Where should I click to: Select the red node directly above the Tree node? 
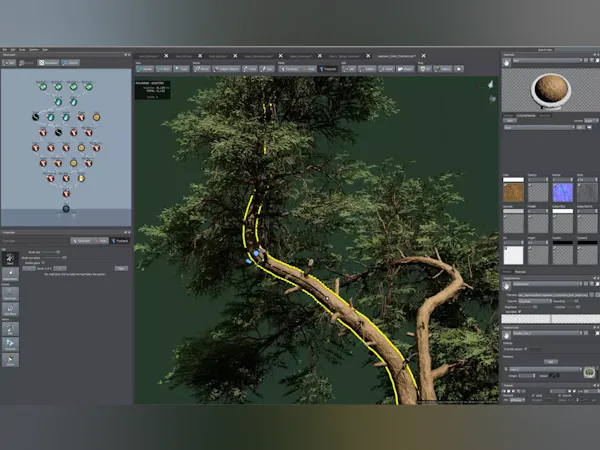click(66, 193)
